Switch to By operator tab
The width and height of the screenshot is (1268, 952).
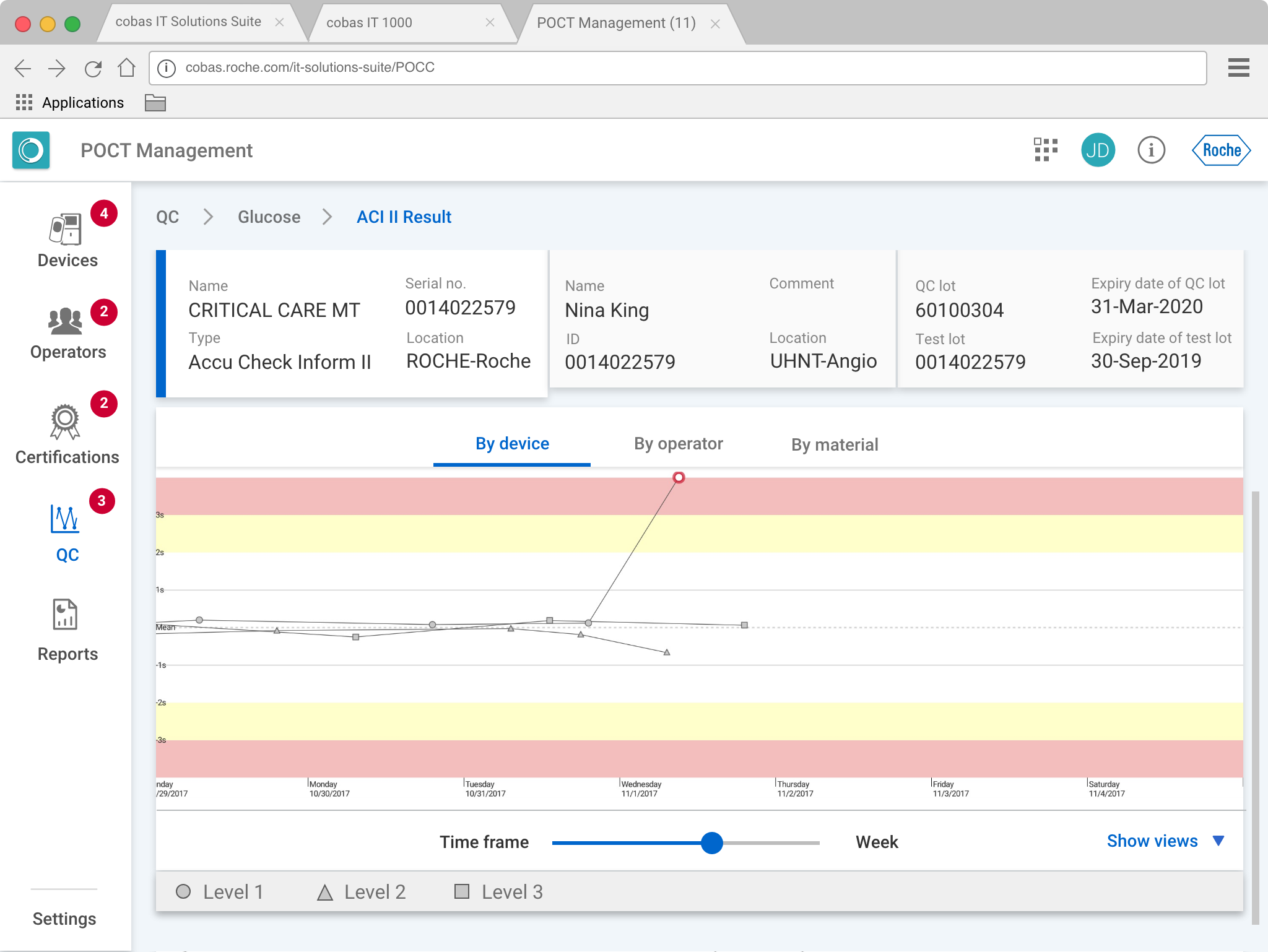point(678,444)
